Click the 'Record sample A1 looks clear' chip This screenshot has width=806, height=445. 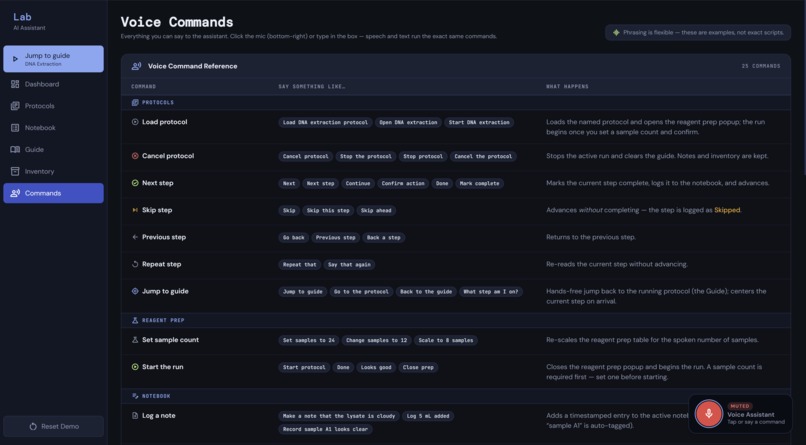point(325,429)
